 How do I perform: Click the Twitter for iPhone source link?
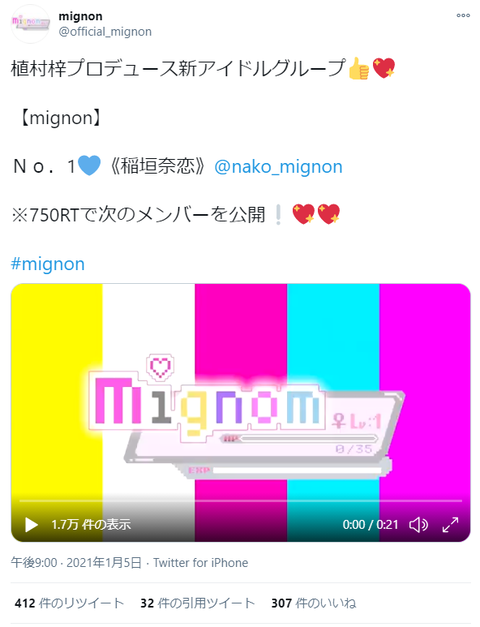(x=201, y=563)
